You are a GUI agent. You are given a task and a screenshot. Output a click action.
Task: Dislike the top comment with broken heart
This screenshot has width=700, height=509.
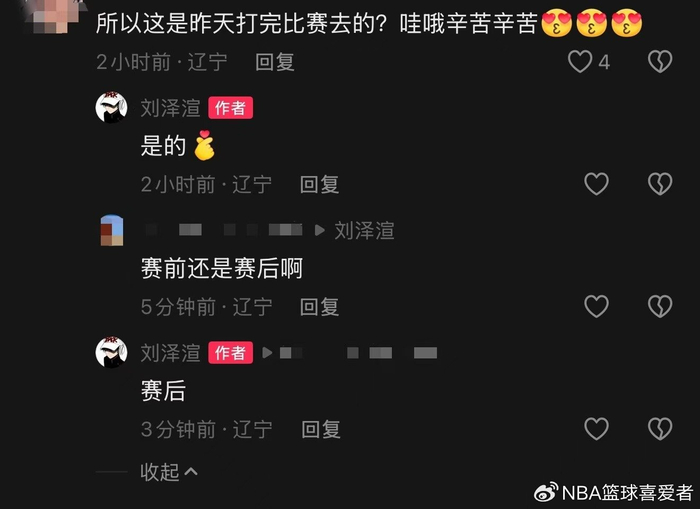(x=660, y=62)
